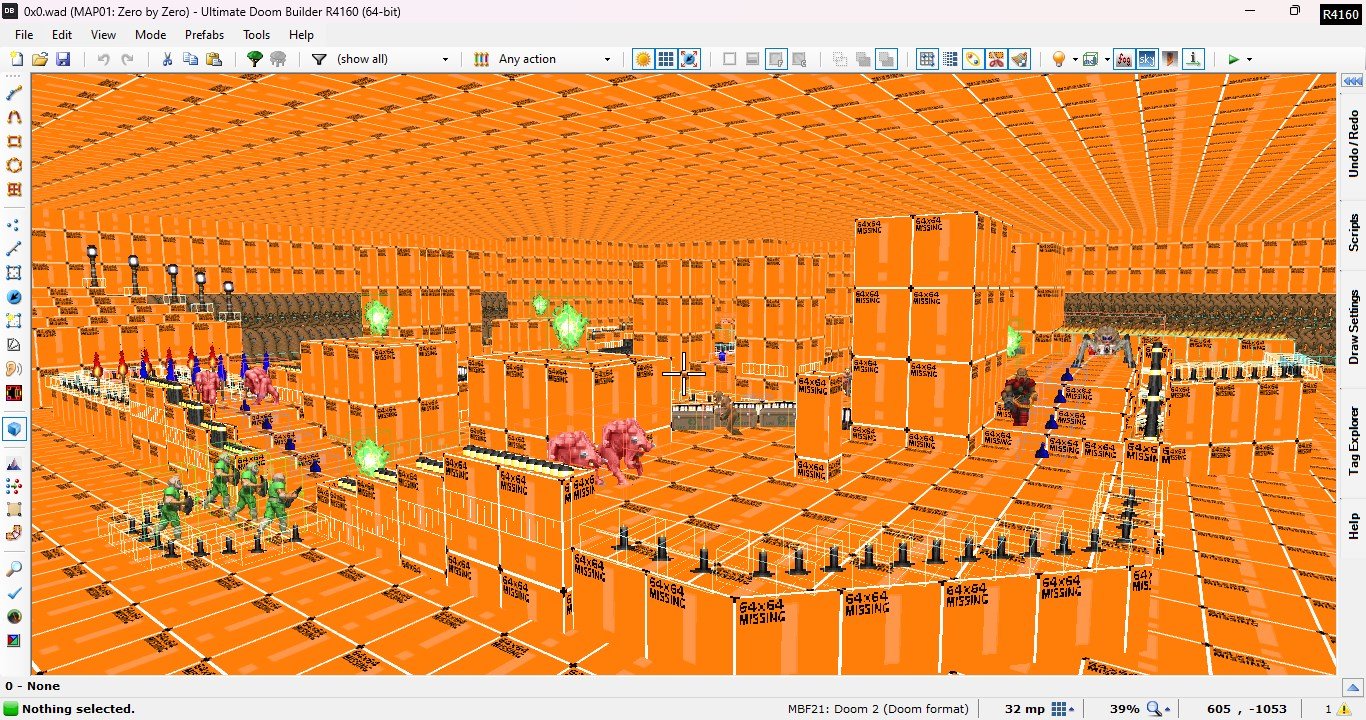1366x720 pixels.
Task: Toggle auto clear sidedef textures brush
Action: [1020, 59]
